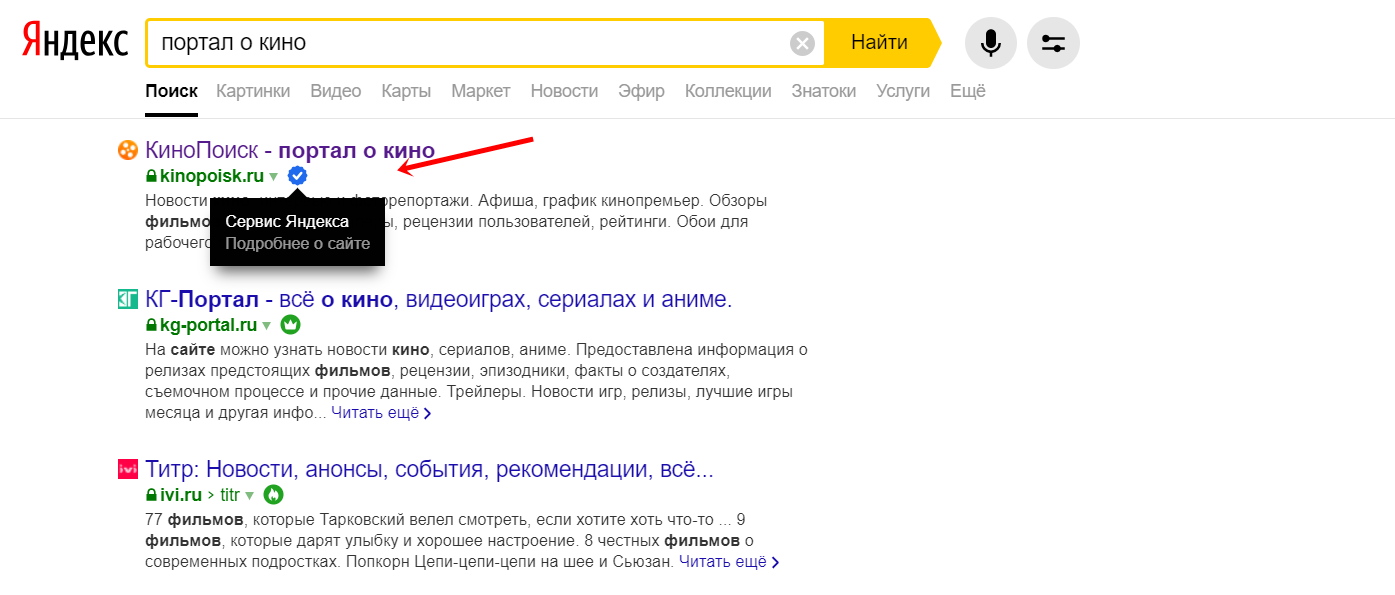1395x595 pixels.
Task: Open search settings sliders button
Action: [x=1053, y=43]
